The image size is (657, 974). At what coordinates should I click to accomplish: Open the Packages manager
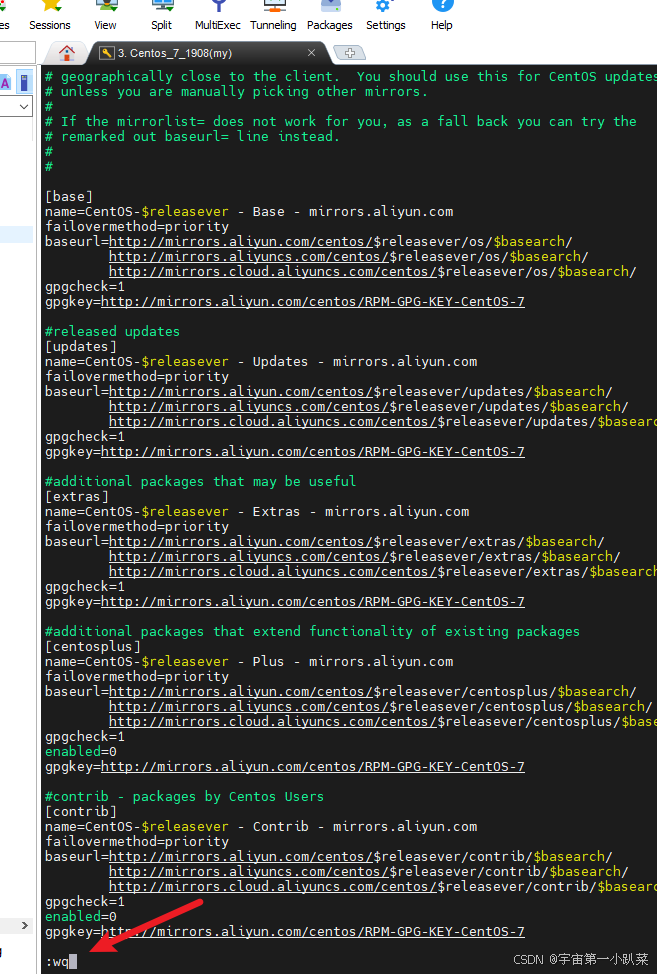(330, 16)
